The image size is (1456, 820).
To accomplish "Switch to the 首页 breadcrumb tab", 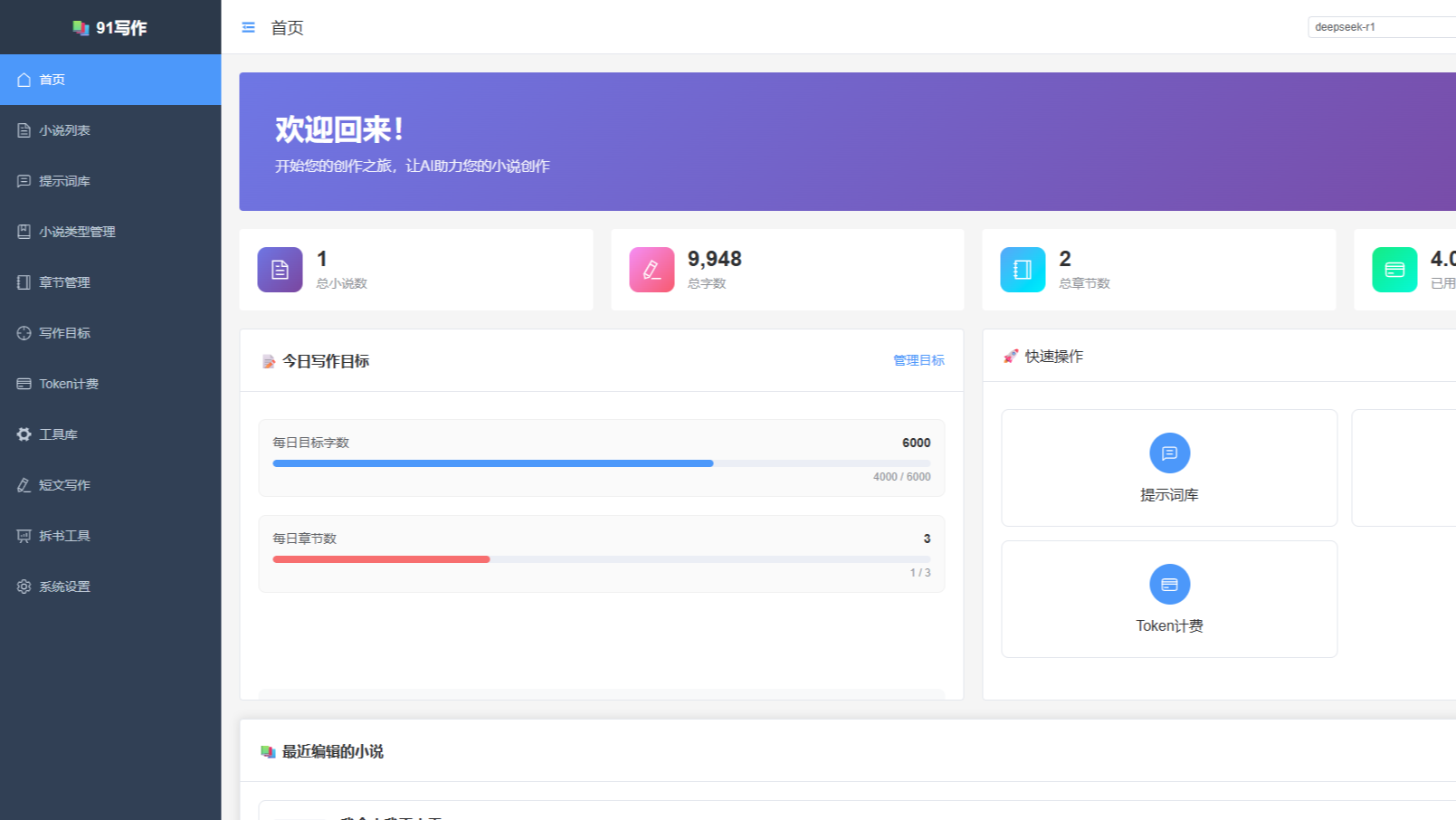I will 286,27.
